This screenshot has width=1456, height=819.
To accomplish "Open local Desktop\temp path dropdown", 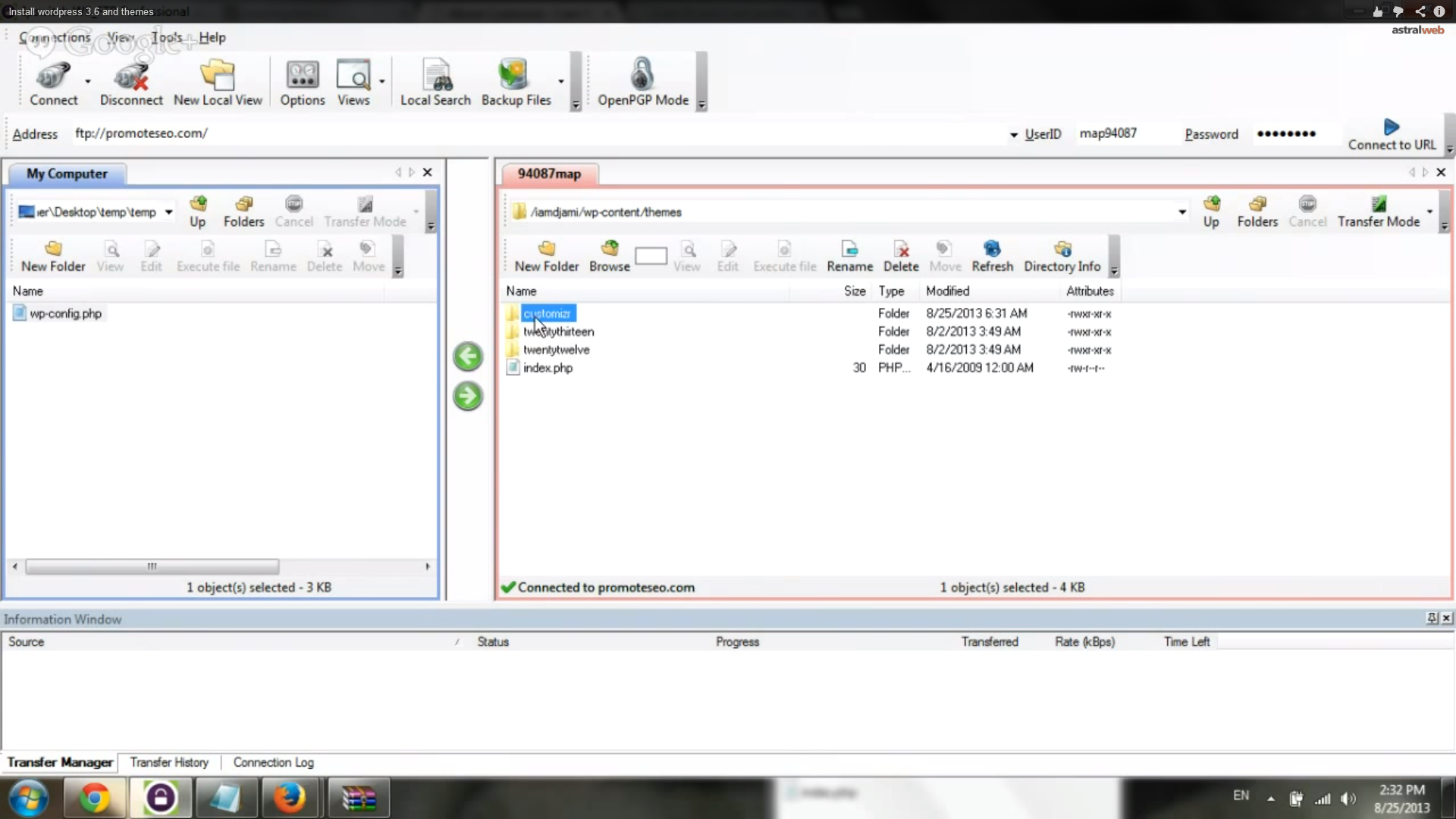I will coord(169,212).
